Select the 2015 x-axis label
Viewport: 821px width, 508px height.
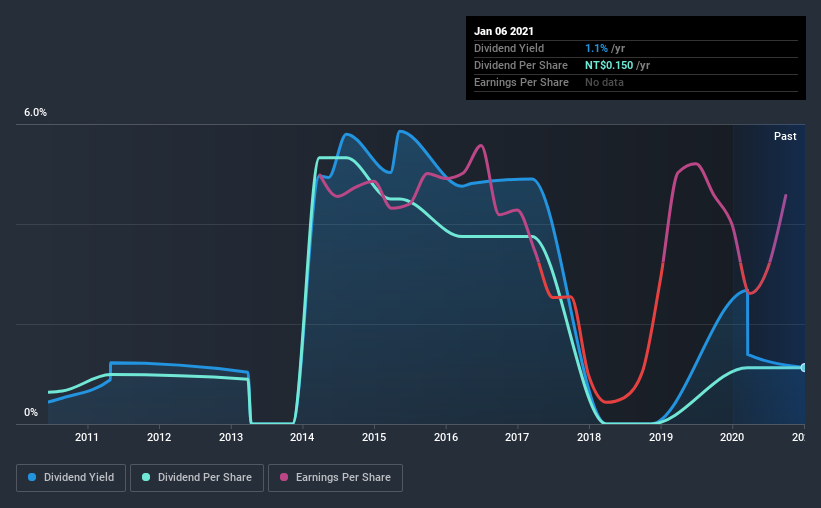[374, 437]
